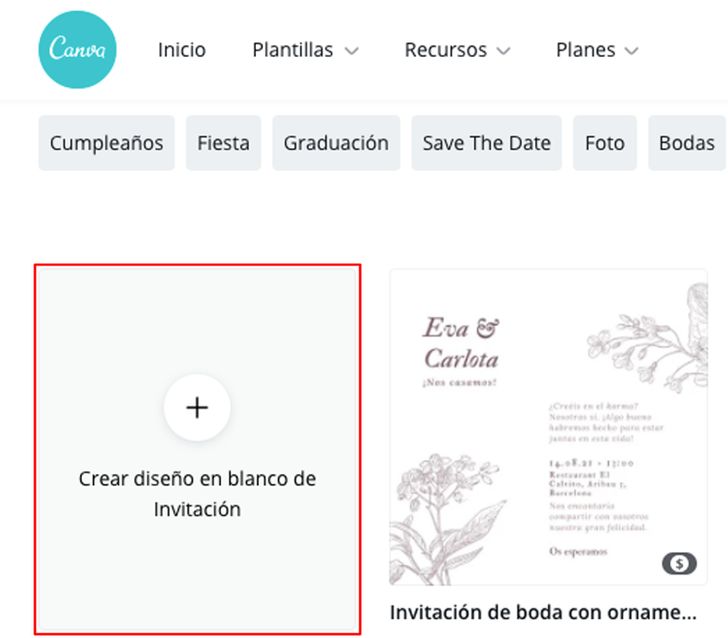Click the blank invitation design card
The width and height of the screenshot is (728, 638).
(x=197, y=449)
